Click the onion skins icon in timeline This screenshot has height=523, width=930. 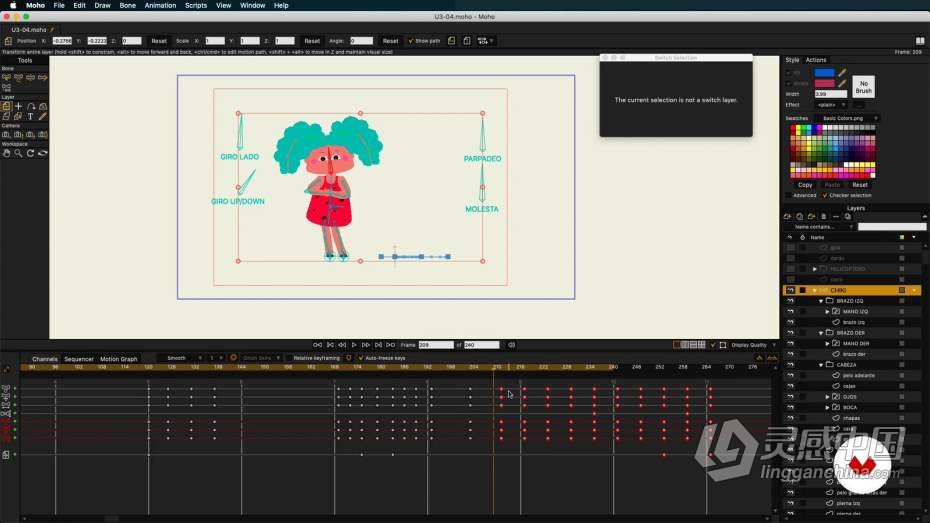[x=233, y=358]
